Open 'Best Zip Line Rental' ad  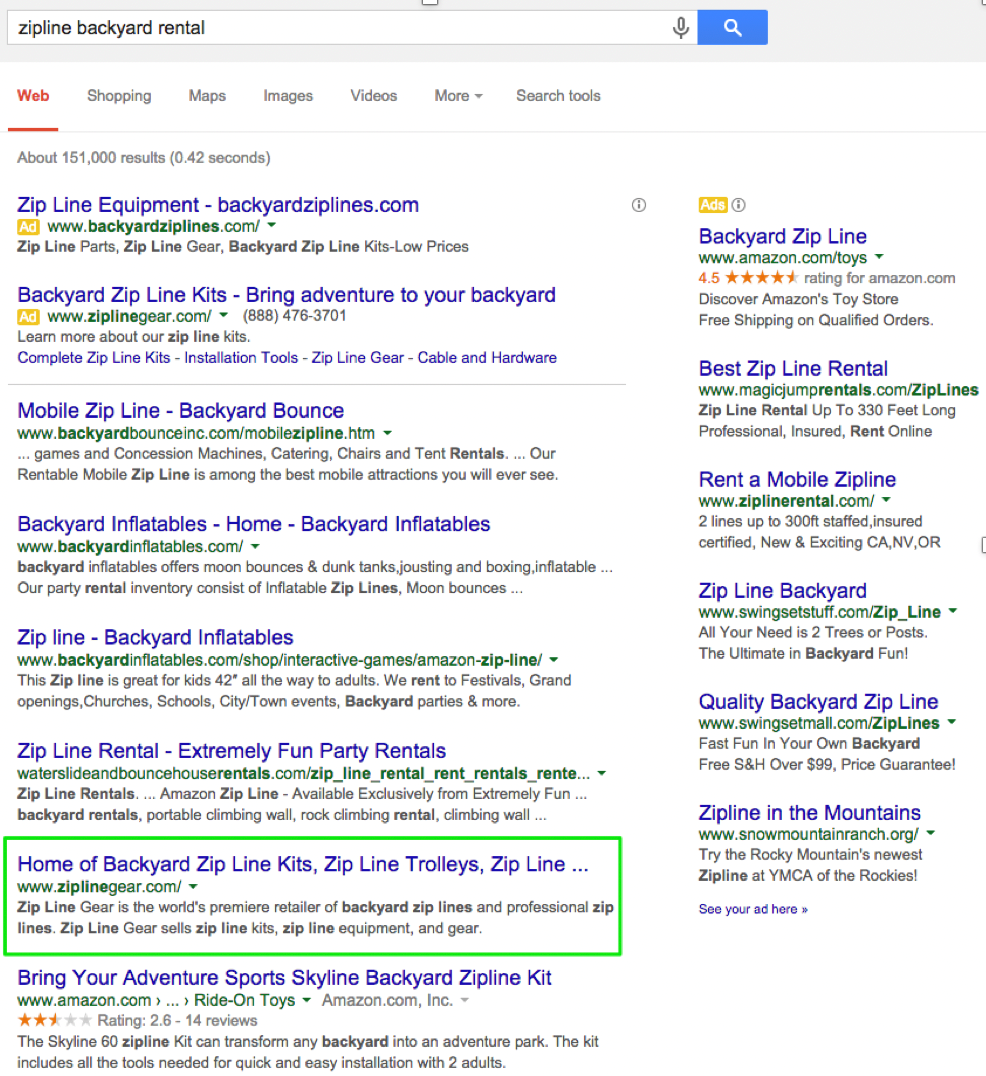pos(793,369)
